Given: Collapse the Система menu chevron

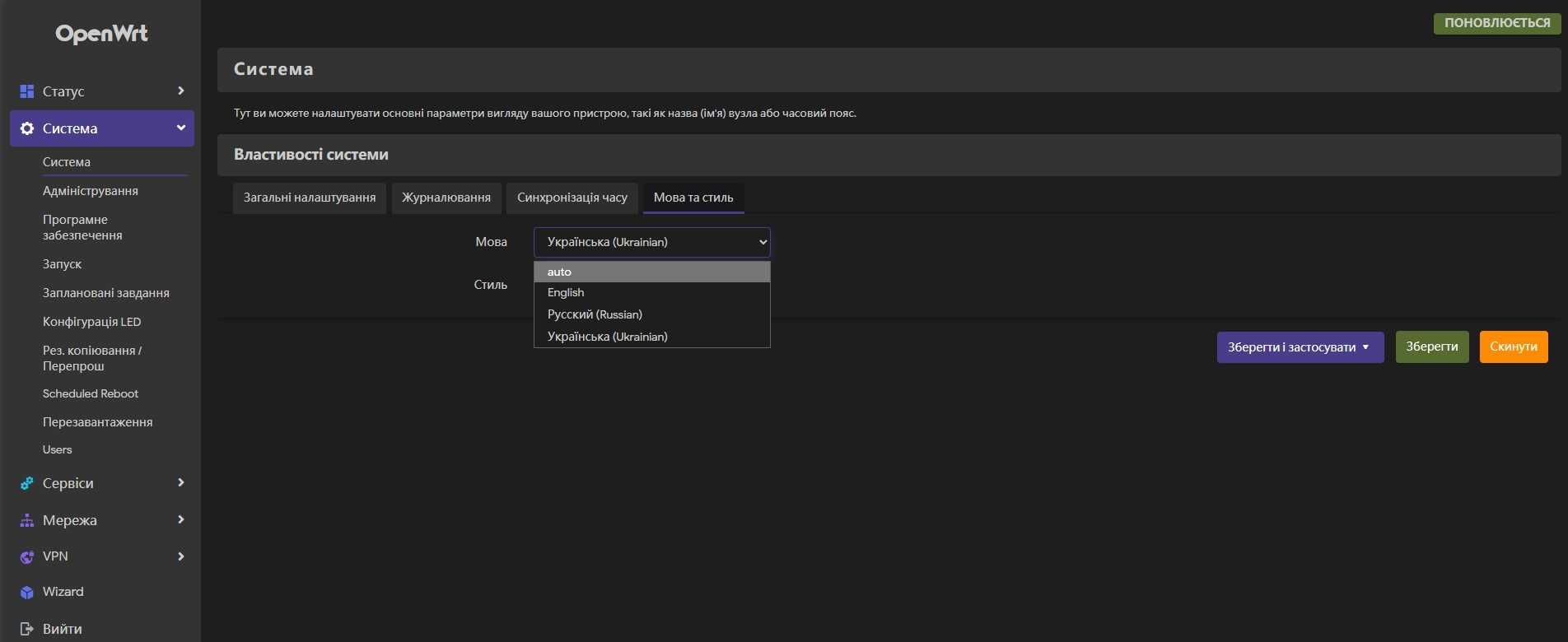Looking at the screenshot, I should point(181,128).
